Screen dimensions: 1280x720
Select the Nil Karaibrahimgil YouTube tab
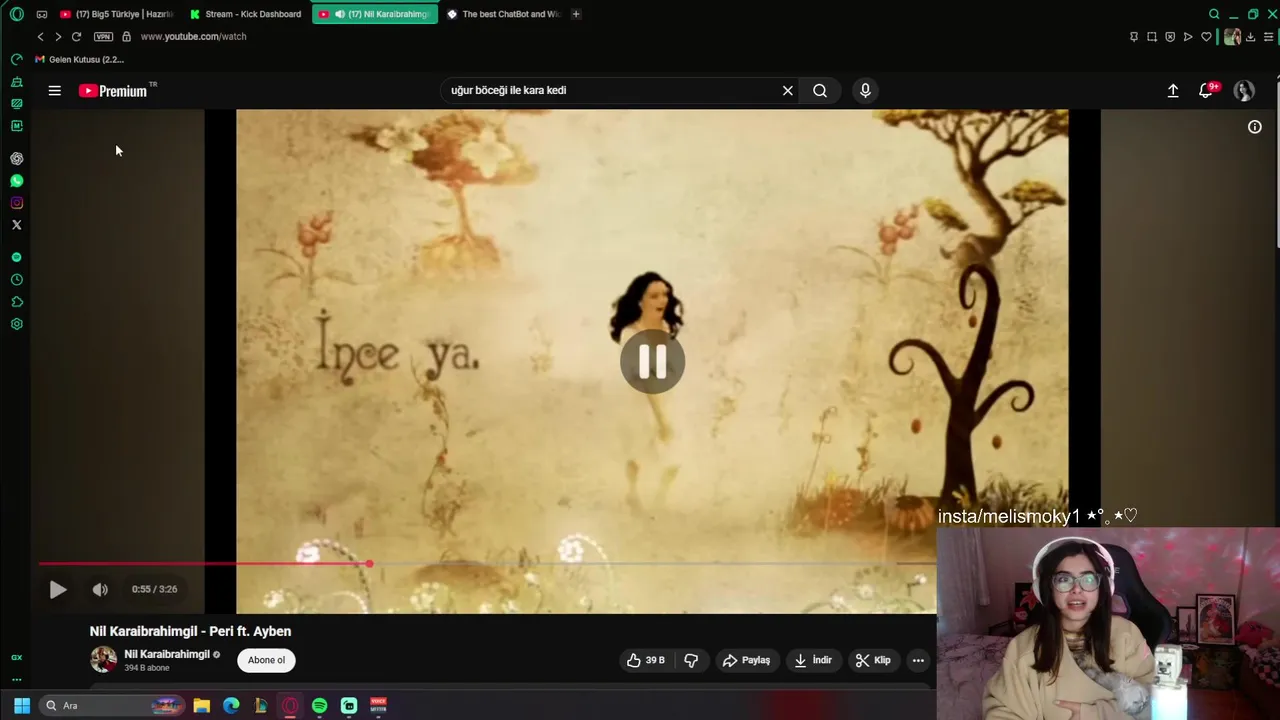pos(375,14)
